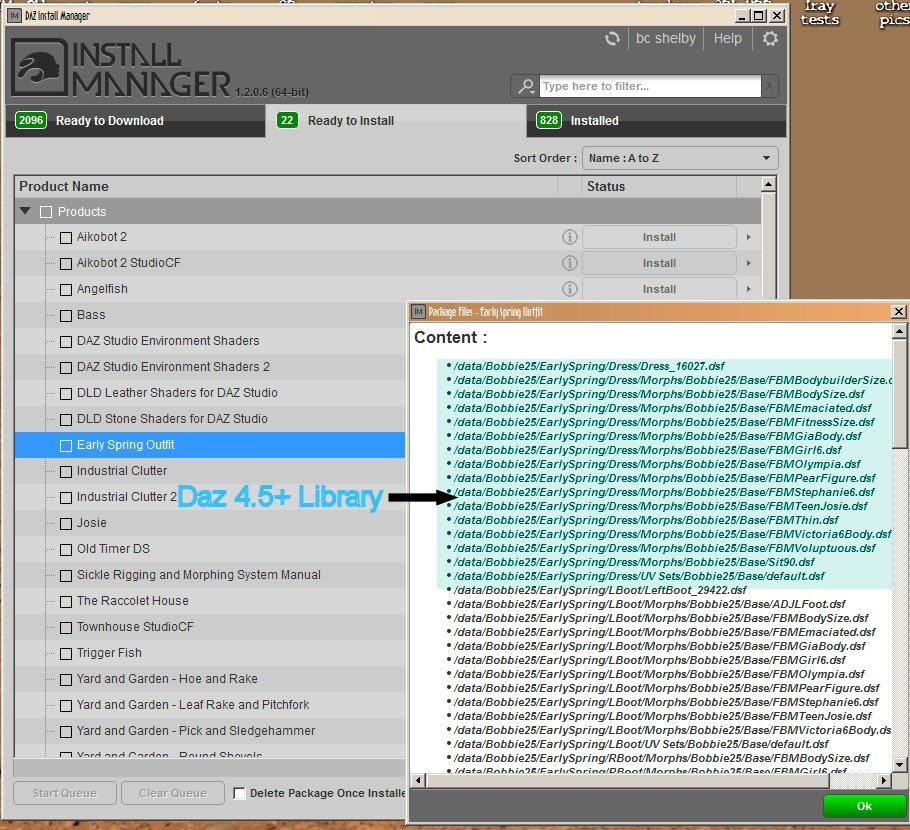Check the Bass checkbox
Viewport: 910px width, 830px height.
pos(66,316)
